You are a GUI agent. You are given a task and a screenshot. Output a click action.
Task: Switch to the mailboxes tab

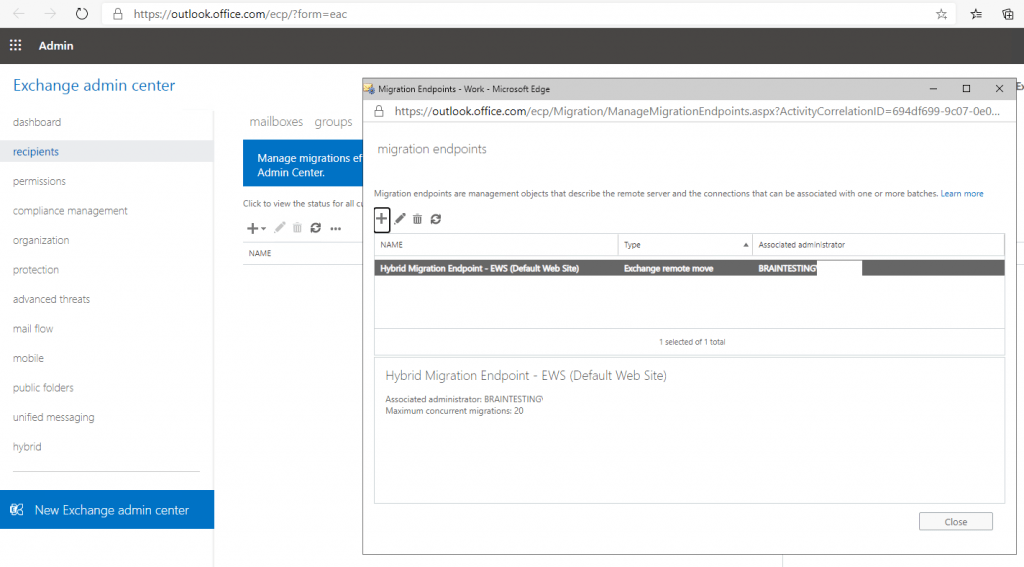276,122
